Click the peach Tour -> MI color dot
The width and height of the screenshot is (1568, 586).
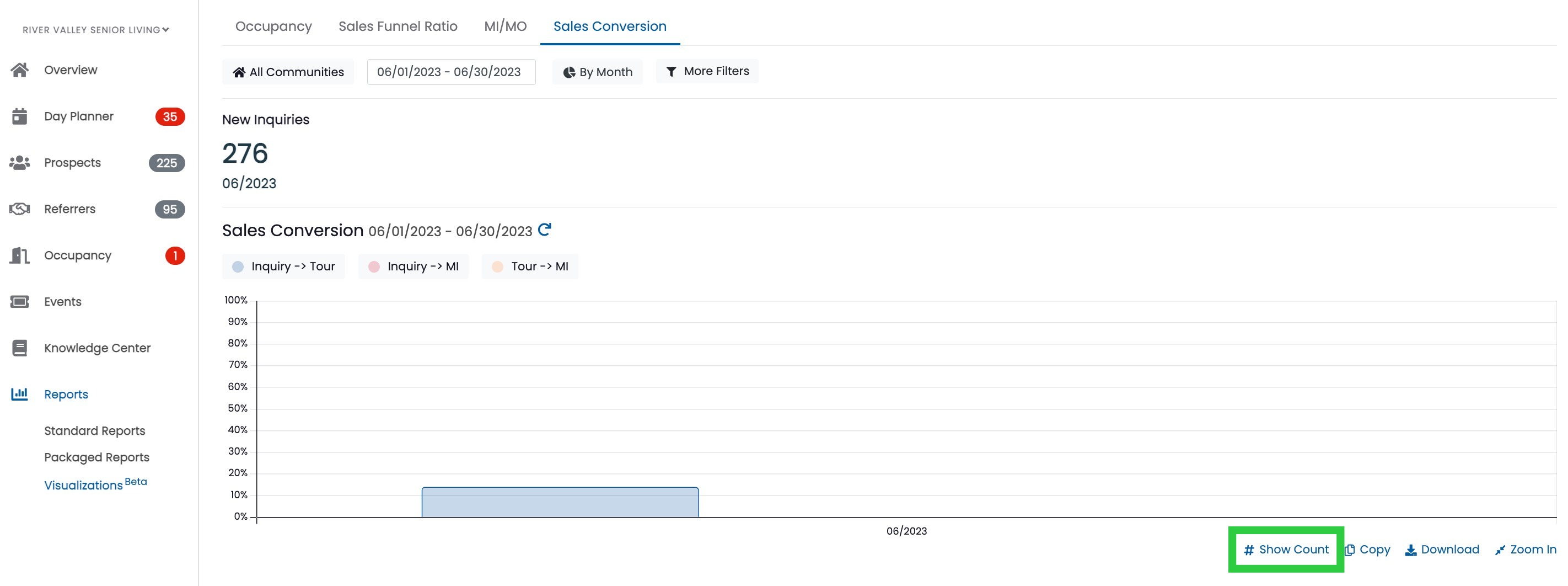click(498, 267)
